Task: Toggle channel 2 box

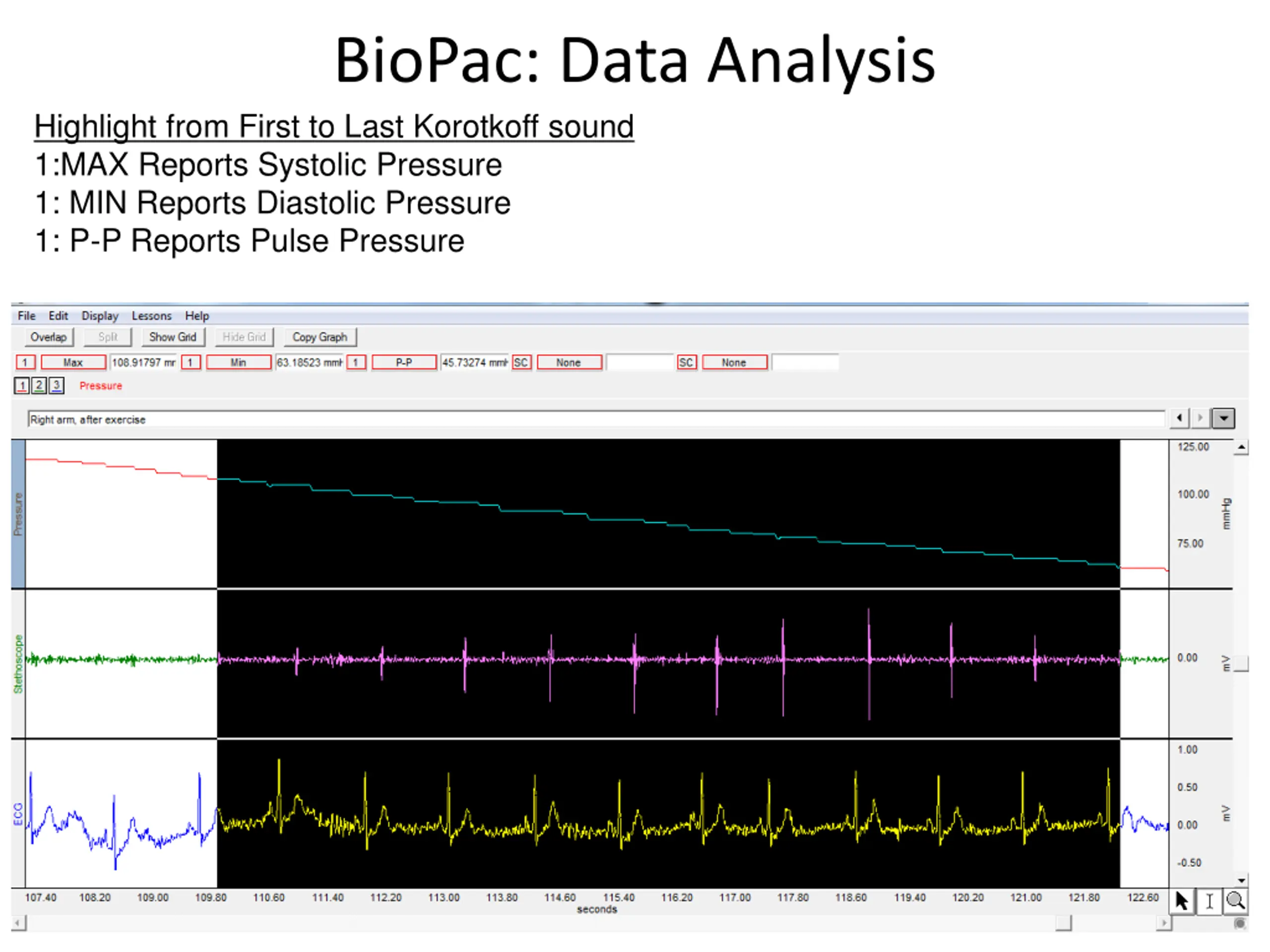Action: (39, 386)
